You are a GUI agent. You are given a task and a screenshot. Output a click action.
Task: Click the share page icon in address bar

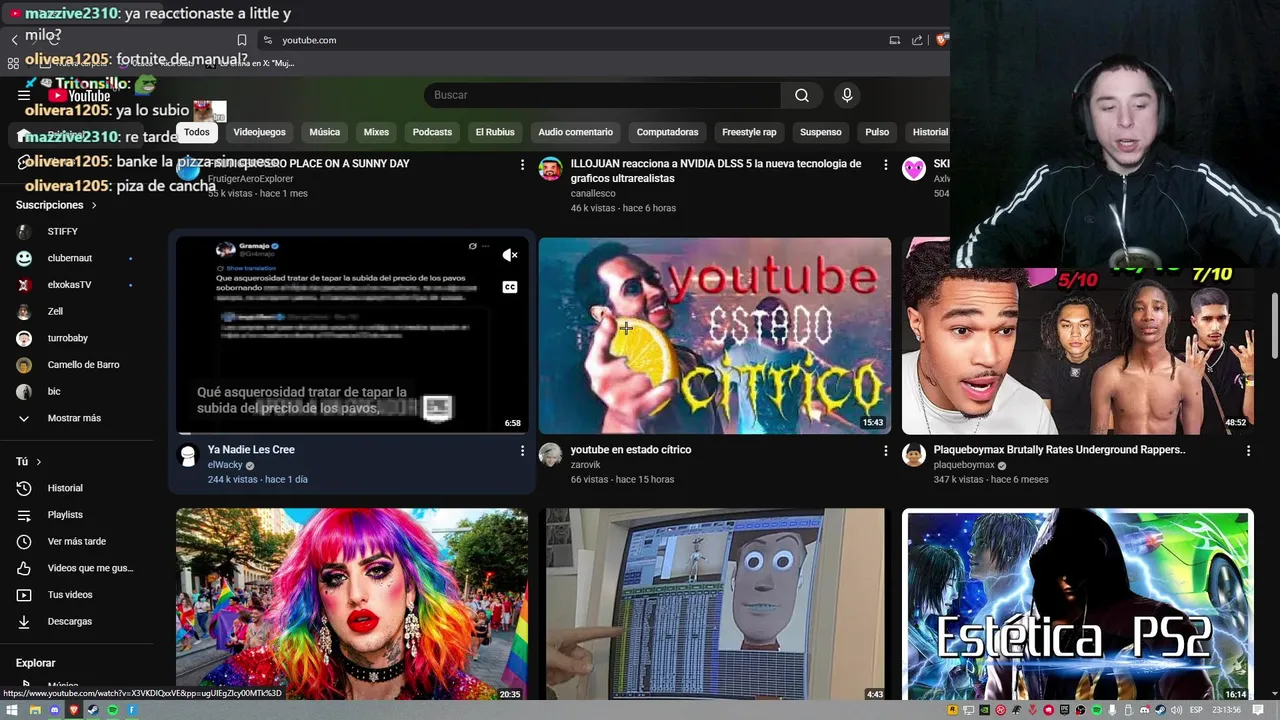(917, 40)
